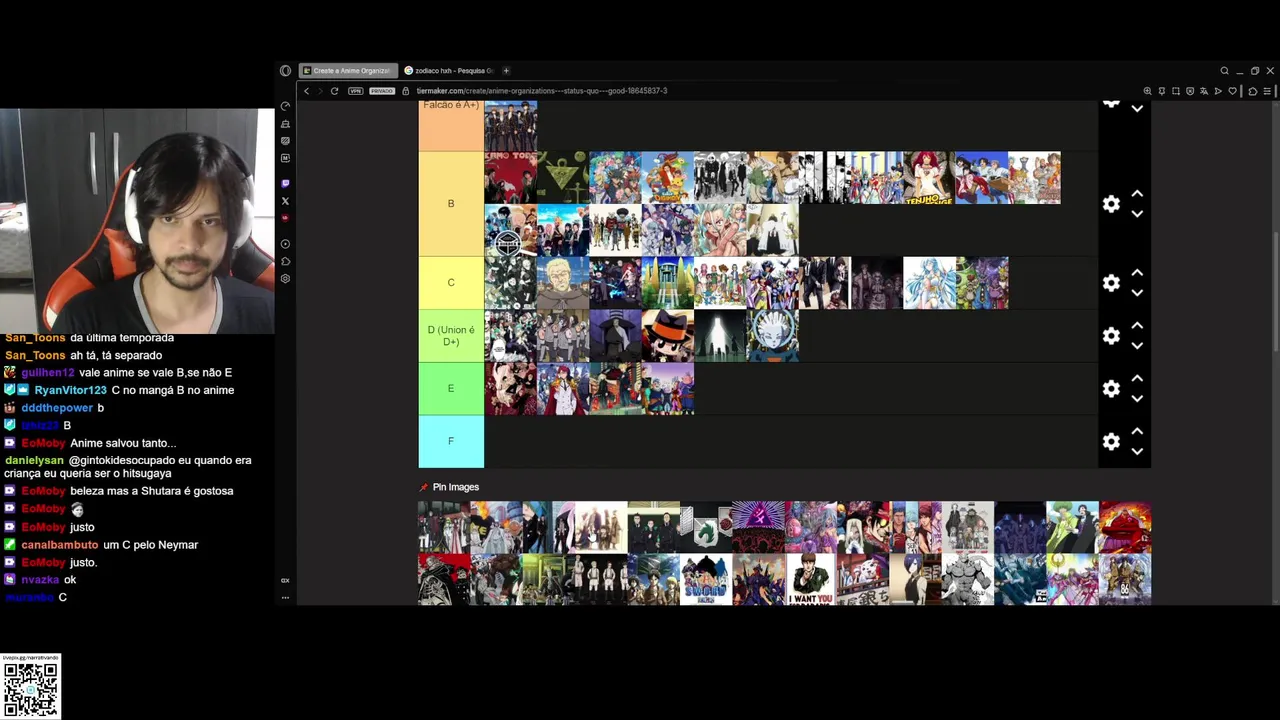Go back with browser back arrow
The width and height of the screenshot is (1280, 720).
[307, 91]
